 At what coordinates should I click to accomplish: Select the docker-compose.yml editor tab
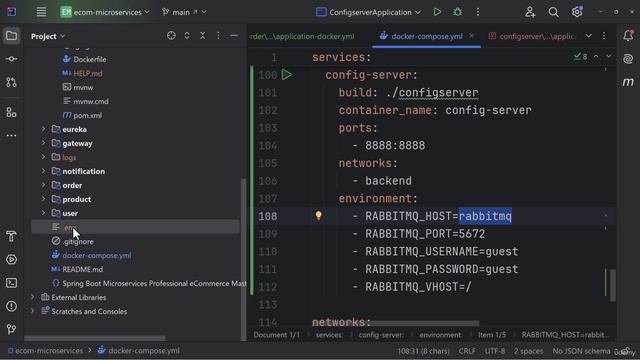coord(427,36)
